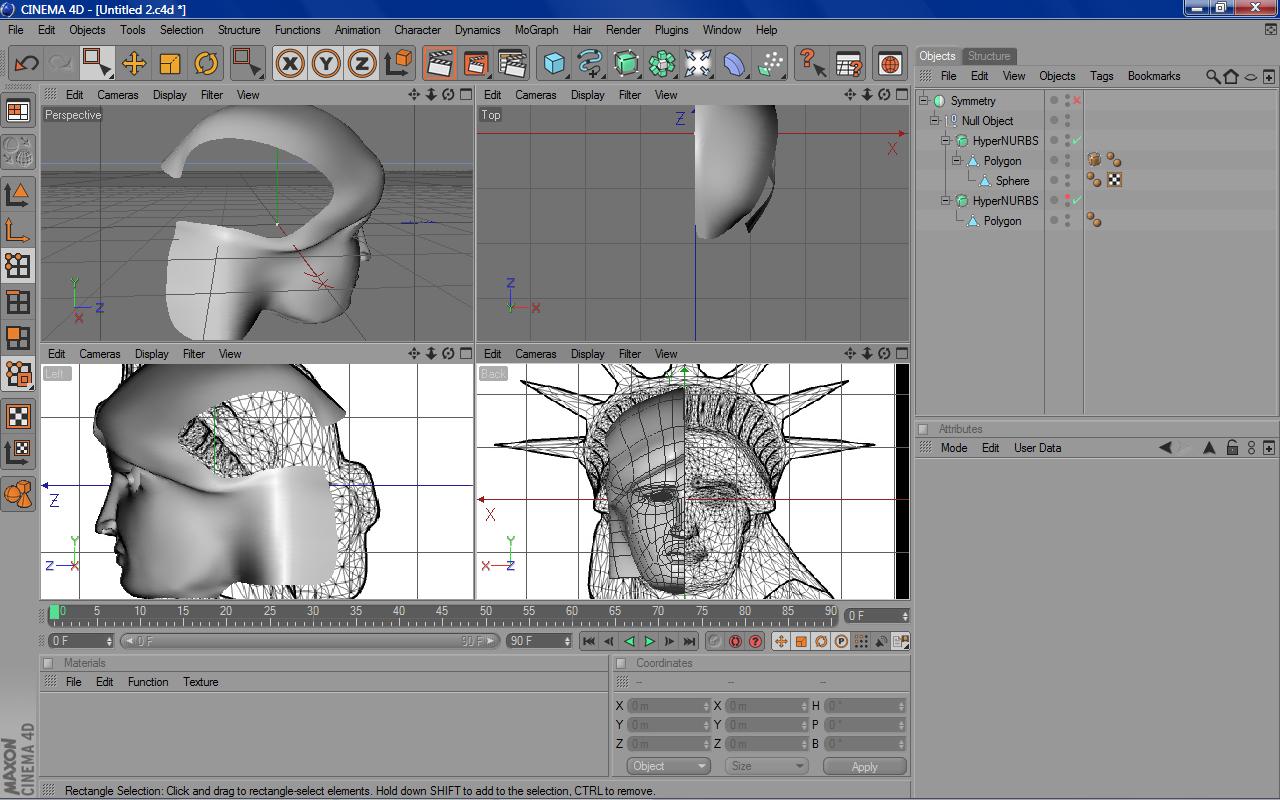
Task: Select the Rotate tool in the top toolbar
Action: pyautogui.click(x=206, y=64)
